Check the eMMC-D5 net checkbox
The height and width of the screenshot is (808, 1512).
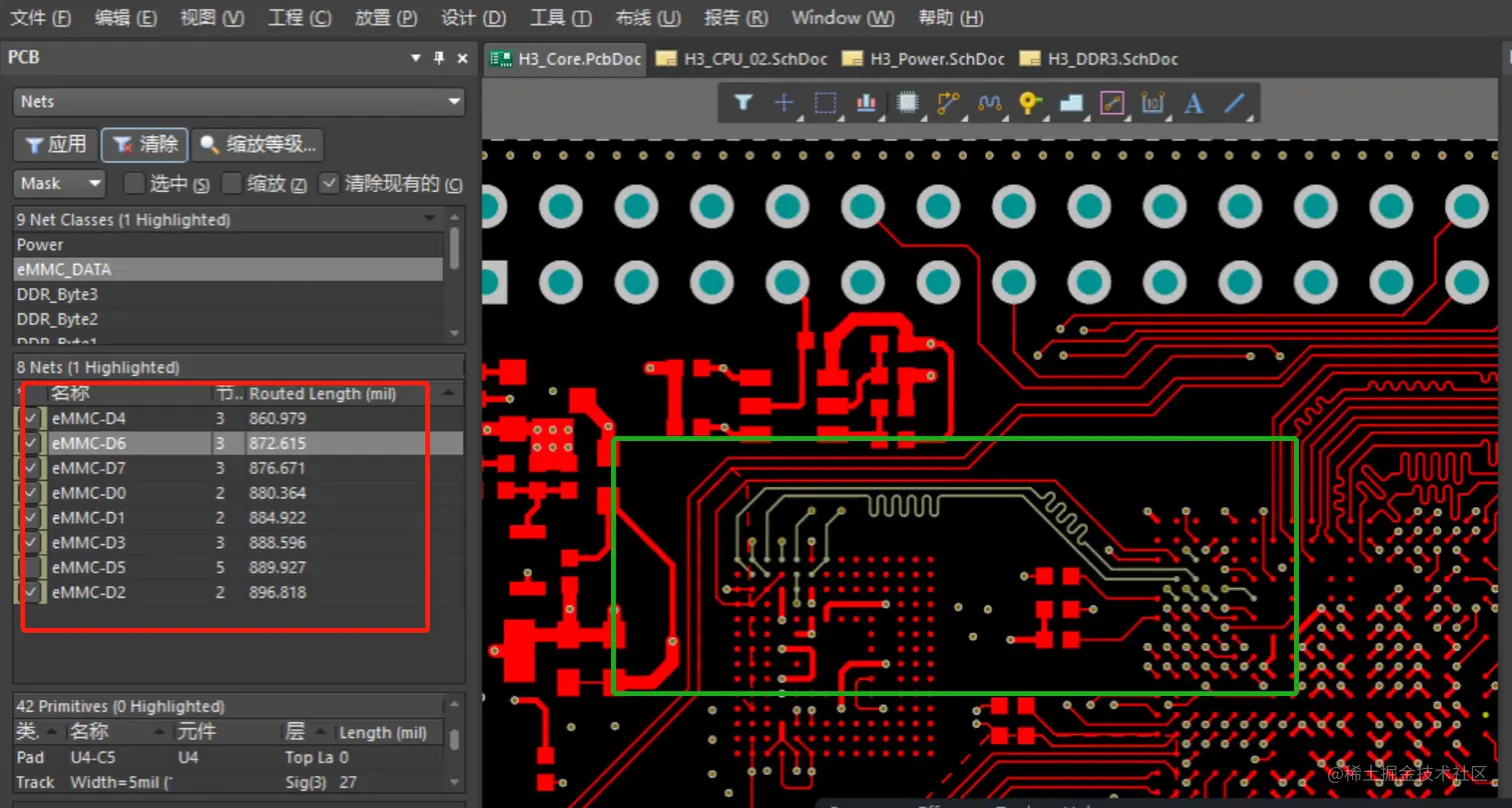[32, 568]
